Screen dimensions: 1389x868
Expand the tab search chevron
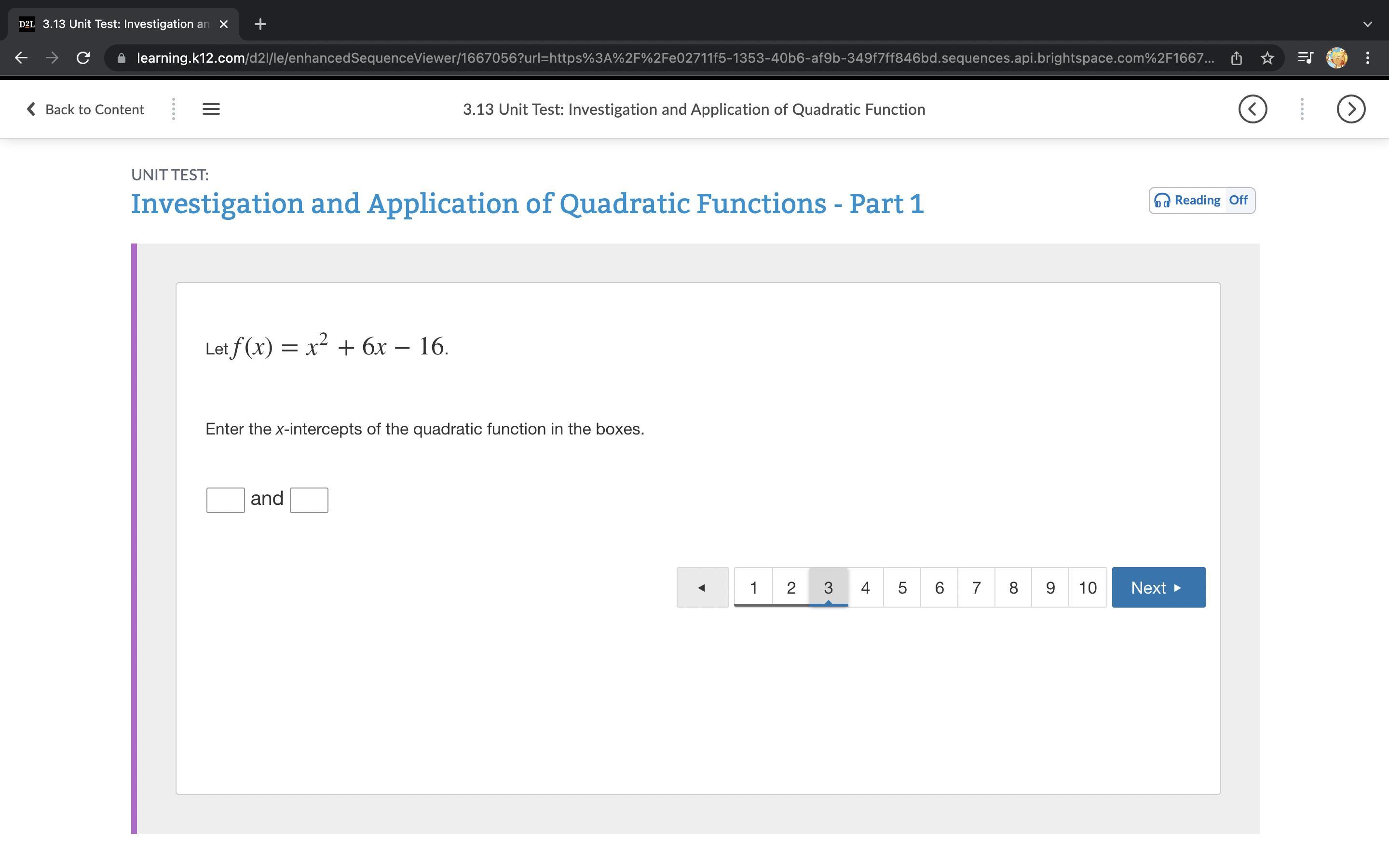pyautogui.click(x=1367, y=24)
